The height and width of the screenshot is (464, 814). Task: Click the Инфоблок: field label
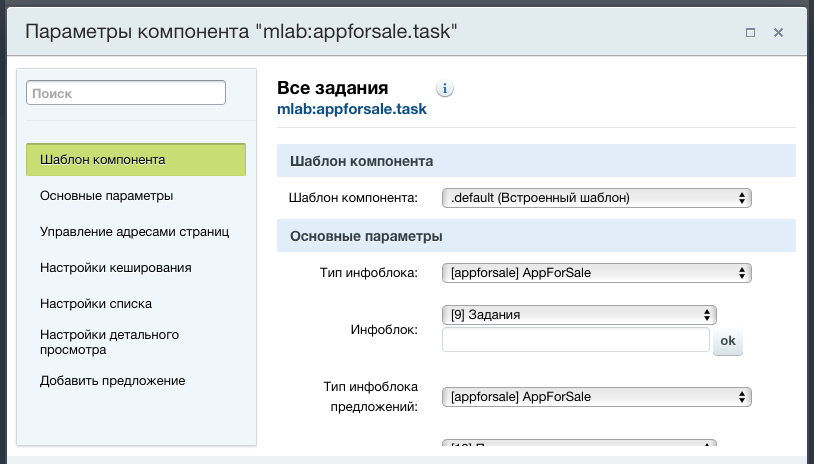tap(384, 330)
